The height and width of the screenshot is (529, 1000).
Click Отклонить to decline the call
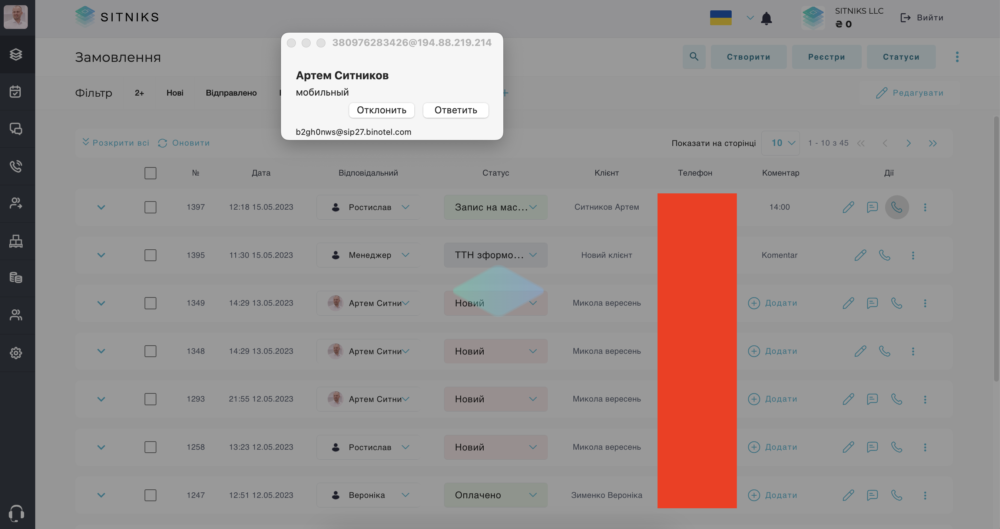point(381,110)
